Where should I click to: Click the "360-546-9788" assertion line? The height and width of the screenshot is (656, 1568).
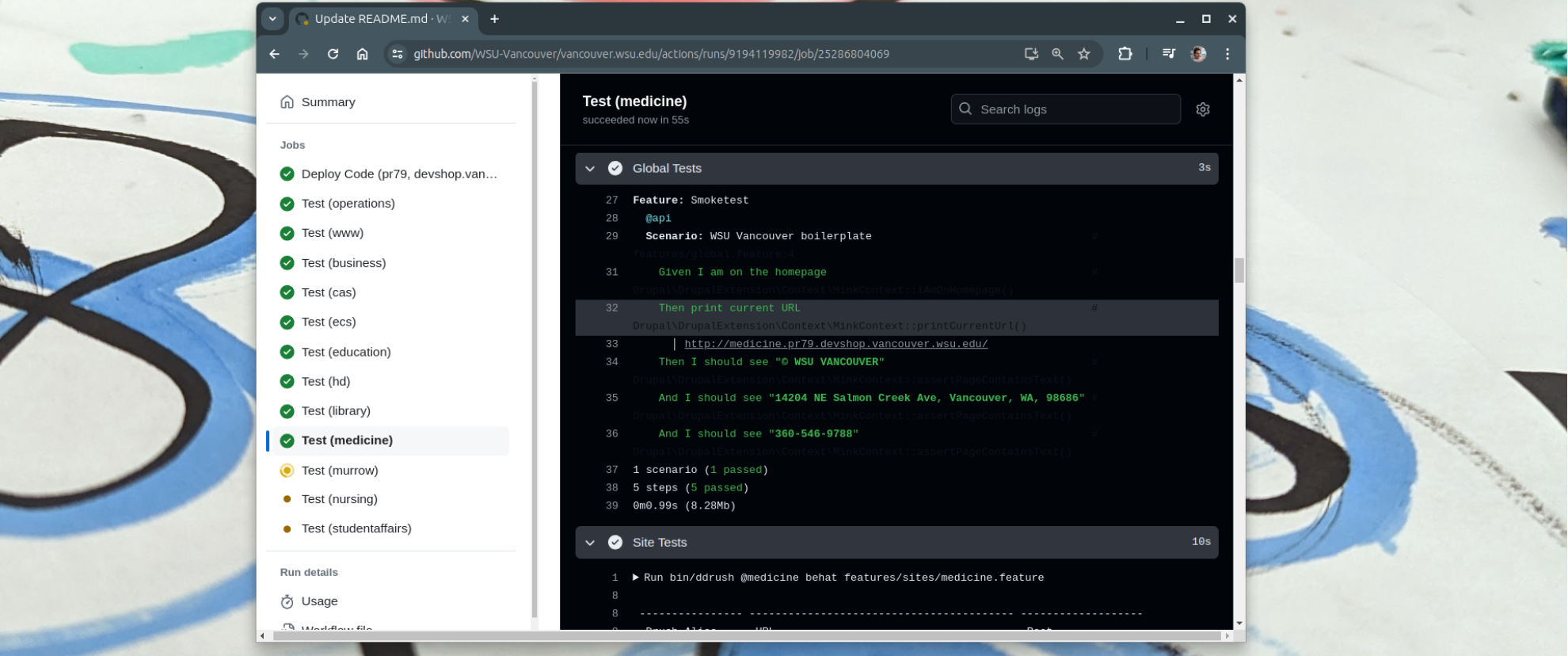pos(758,434)
